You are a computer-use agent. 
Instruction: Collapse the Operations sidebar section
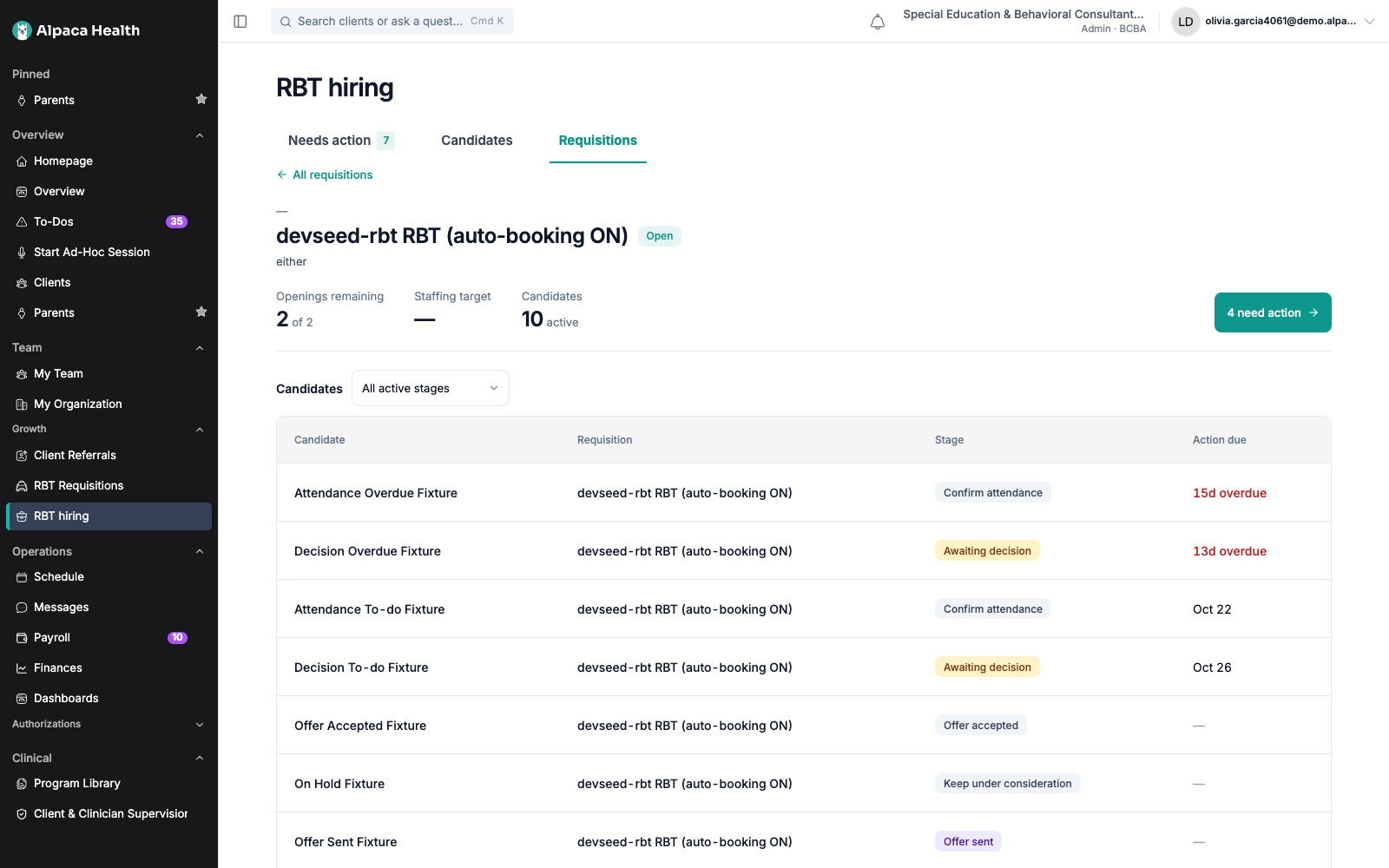(200, 551)
